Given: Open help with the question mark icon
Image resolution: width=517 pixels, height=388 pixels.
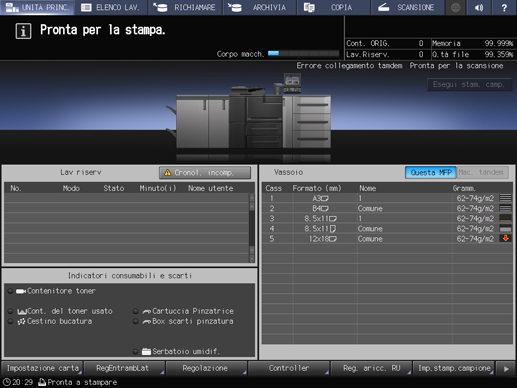Looking at the screenshot, I should (504, 7).
